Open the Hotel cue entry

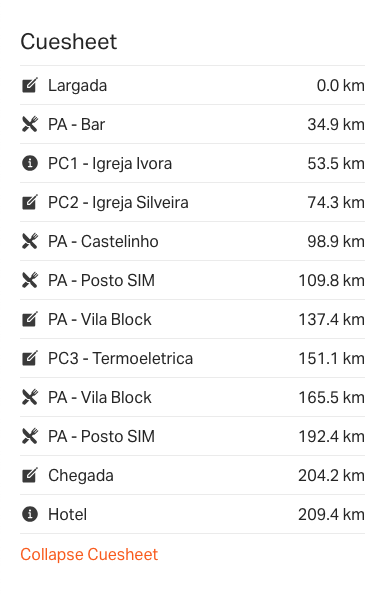point(192,514)
